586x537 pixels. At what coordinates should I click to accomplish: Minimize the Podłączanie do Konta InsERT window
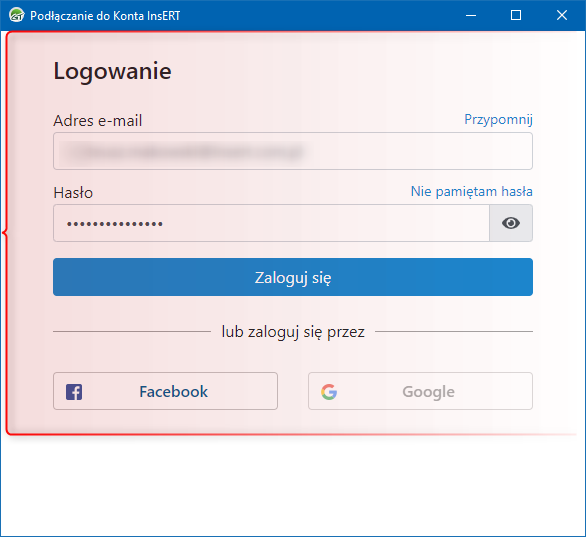(471, 15)
